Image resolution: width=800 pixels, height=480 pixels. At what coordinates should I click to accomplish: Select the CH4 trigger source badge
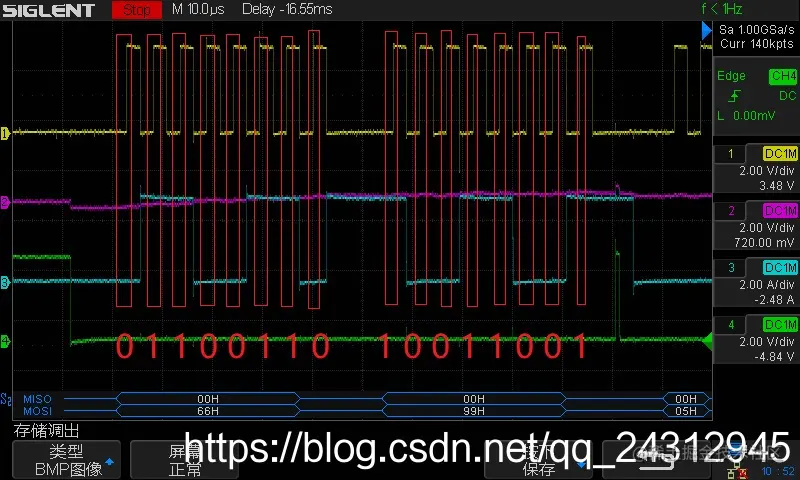point(783,77)
